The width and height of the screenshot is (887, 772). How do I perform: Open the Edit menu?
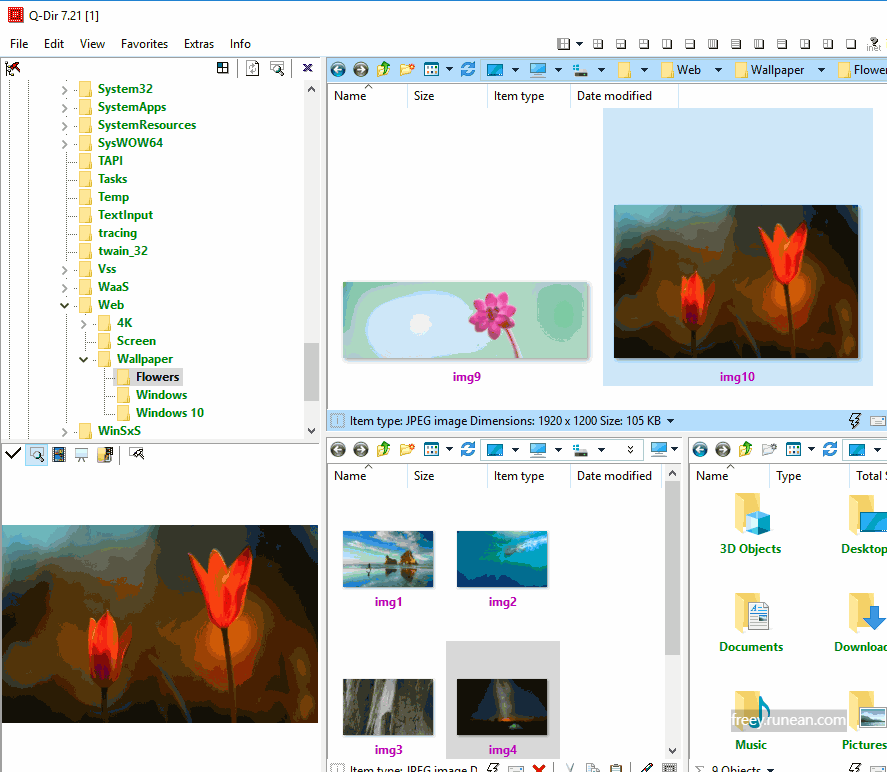click(54, 44)
